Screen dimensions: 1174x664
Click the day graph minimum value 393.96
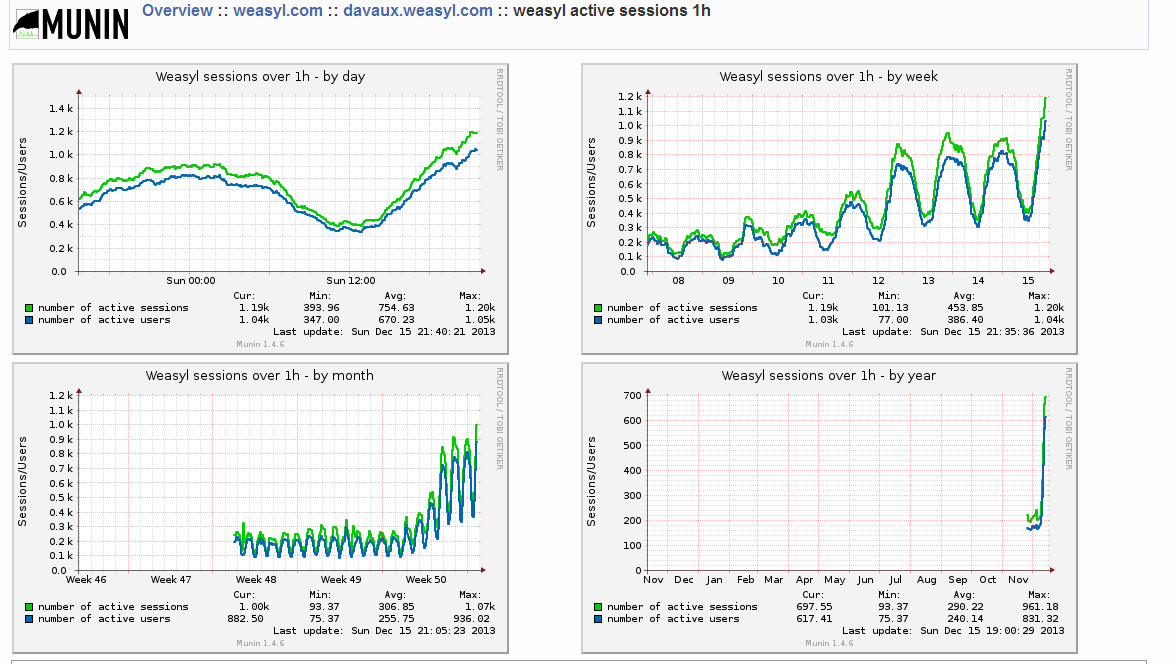pos(321,308)
